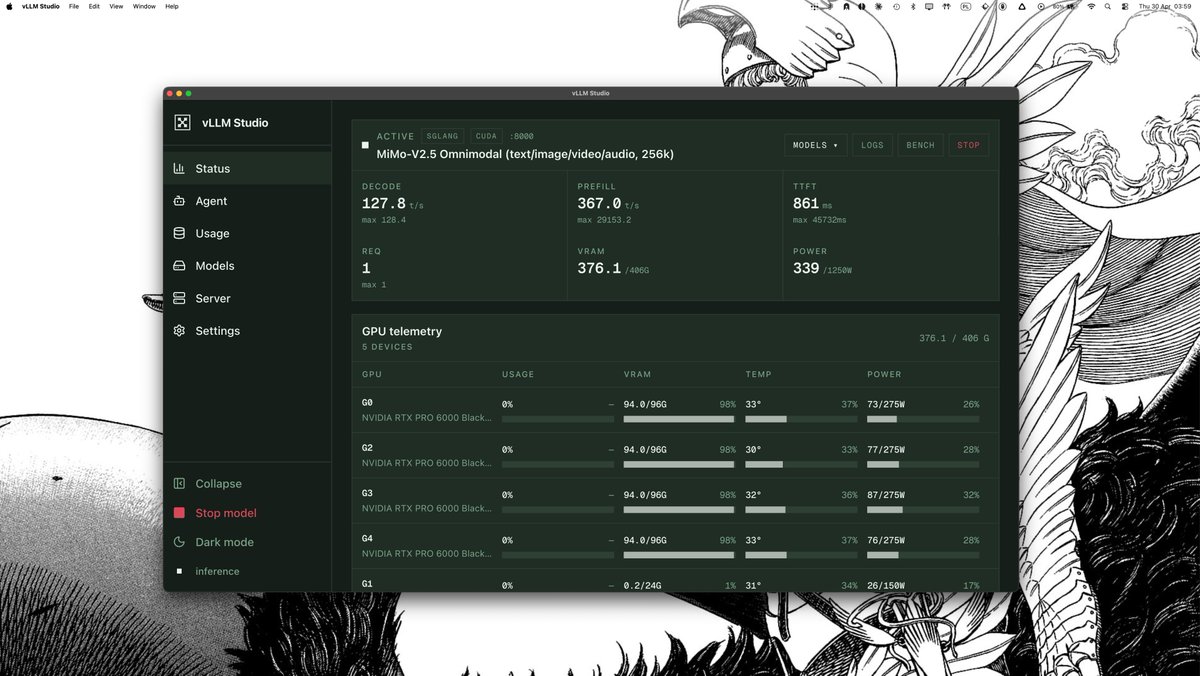Click the VRAM 376.1 /406G stat
The image size is (1200, 676).
[613, 269]
